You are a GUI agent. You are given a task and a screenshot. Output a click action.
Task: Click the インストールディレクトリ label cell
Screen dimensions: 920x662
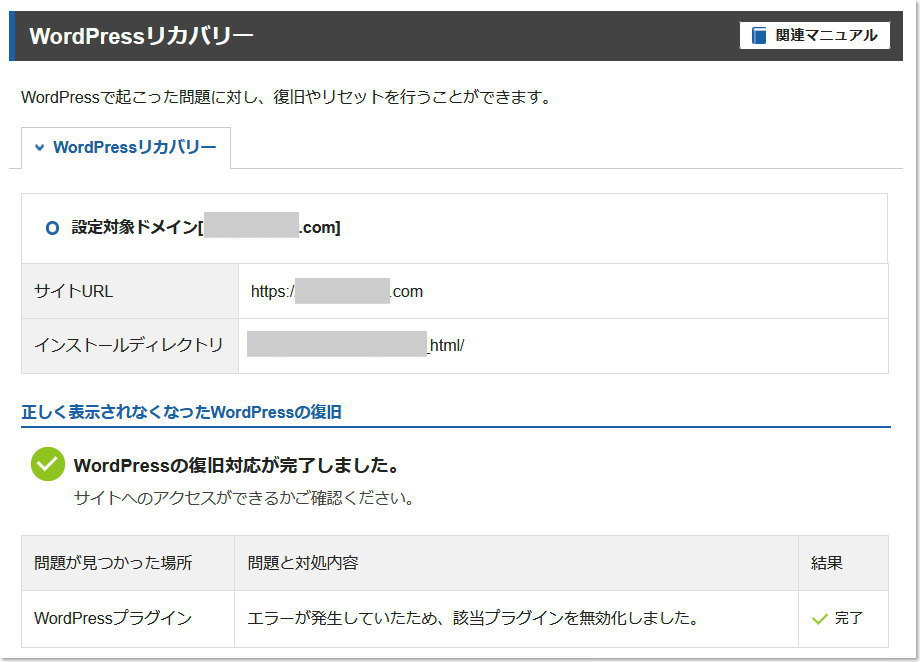pyautogui.click(x=130, y=345)
